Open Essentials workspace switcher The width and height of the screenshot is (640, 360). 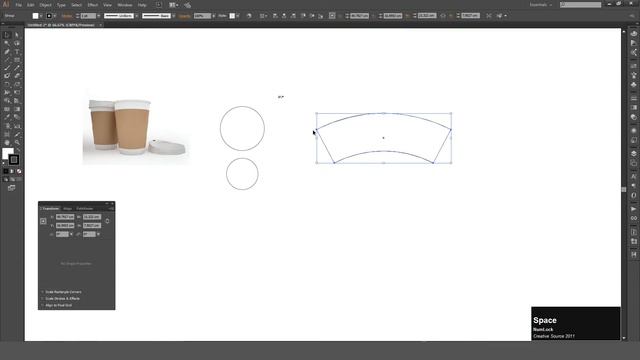[x=541, y=5]
